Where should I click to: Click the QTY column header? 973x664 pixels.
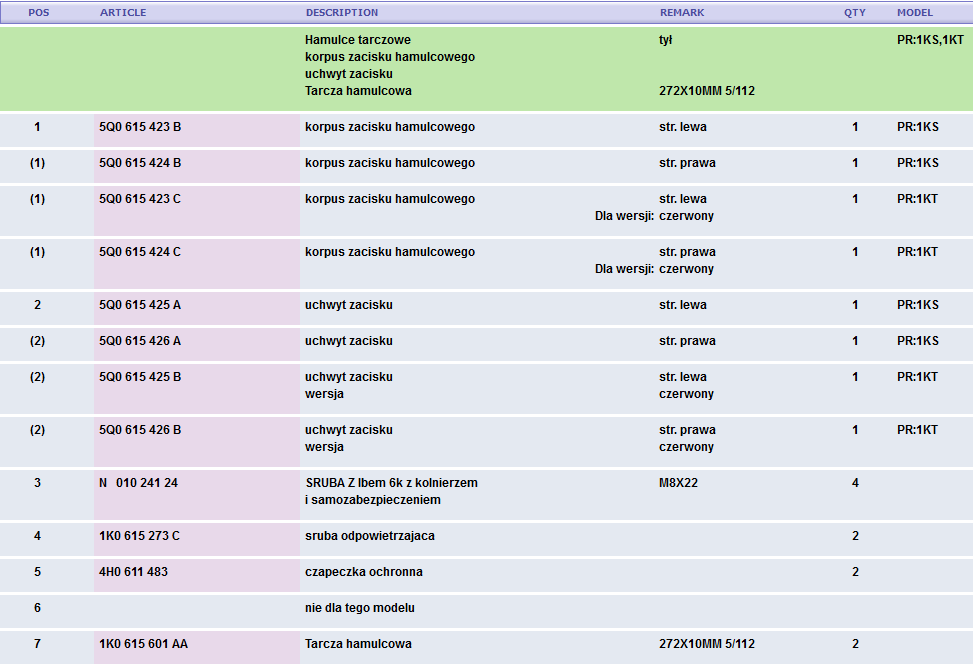854,13
